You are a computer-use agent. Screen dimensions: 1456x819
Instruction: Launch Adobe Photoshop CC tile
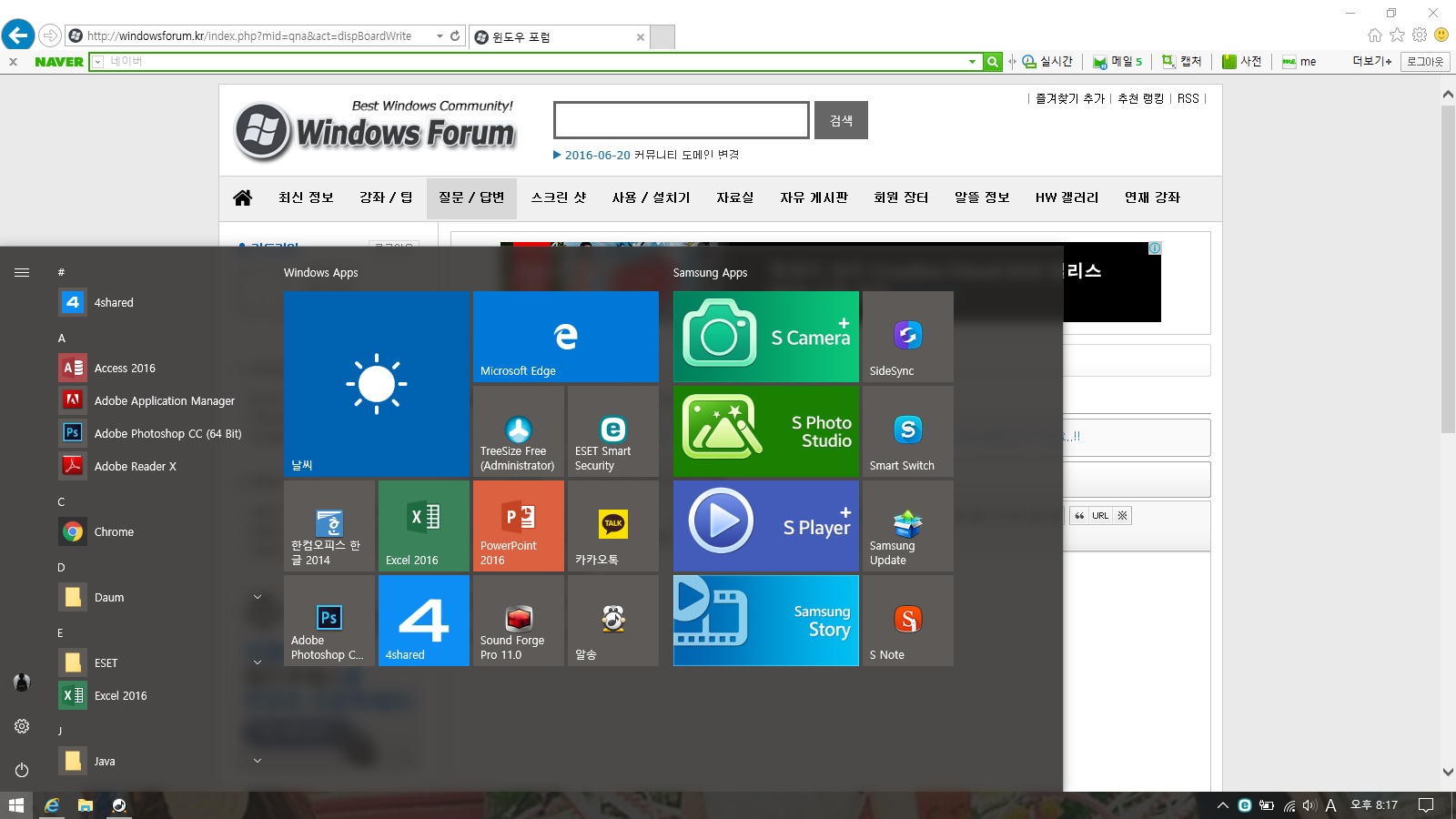[x=329, y=621]
